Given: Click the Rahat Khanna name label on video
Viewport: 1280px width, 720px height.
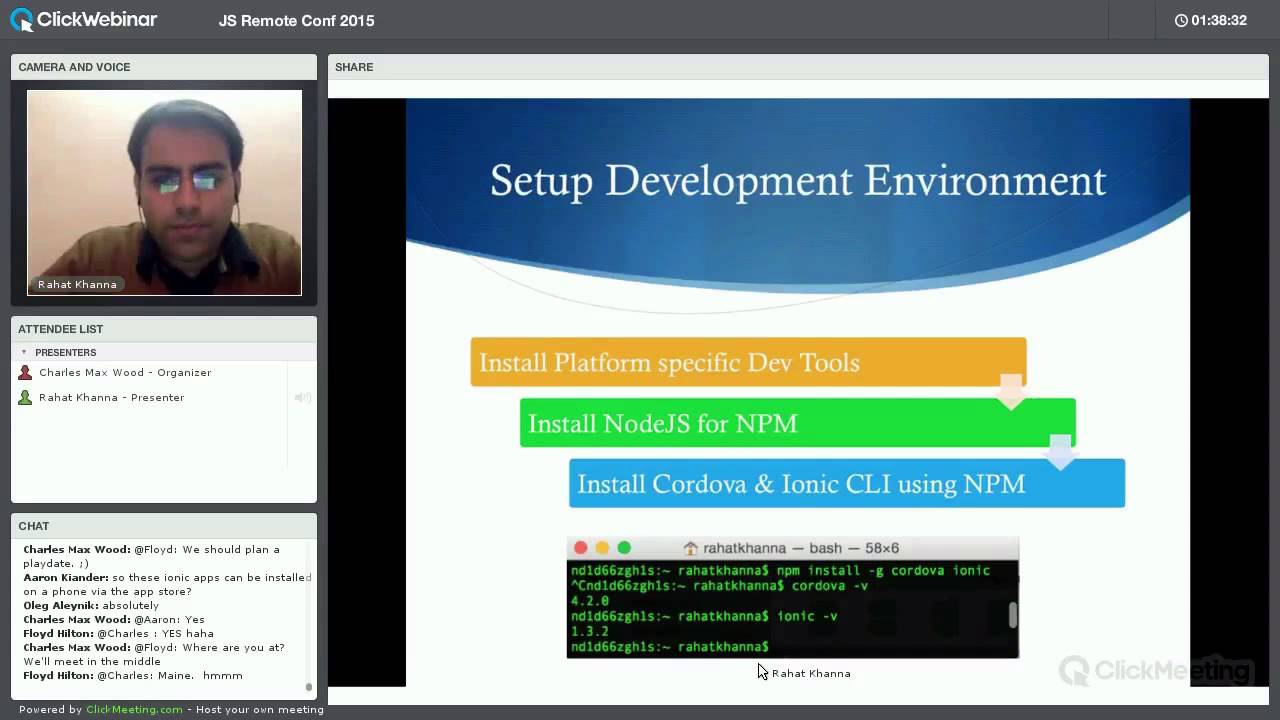Looking at the screenshot, I should coord(77,284).
